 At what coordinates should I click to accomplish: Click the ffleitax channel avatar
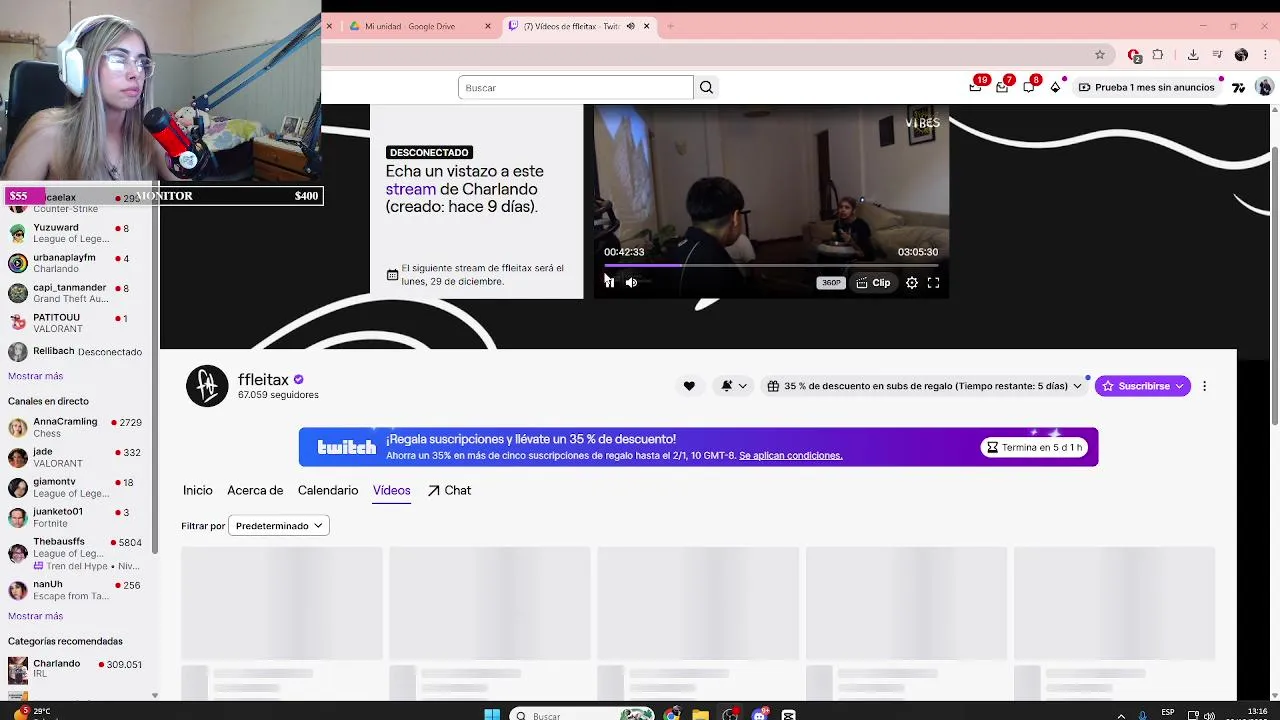(207, 386)
